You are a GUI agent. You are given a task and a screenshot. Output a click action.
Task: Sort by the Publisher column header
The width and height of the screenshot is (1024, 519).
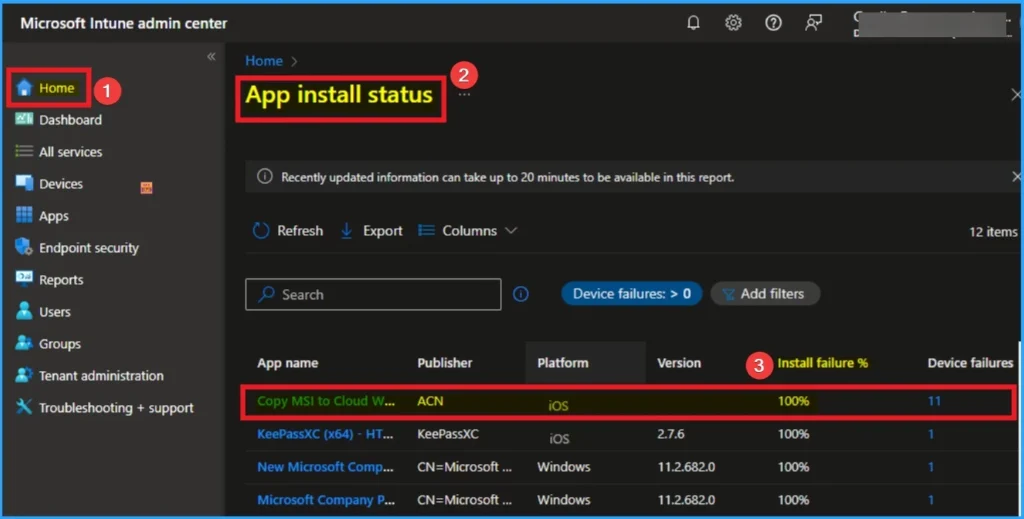click(445, 363)
